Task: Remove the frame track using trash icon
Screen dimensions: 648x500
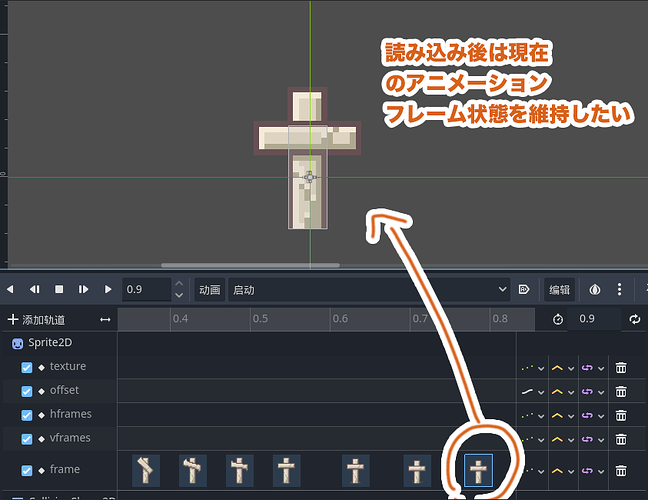Action: pyautogui.click(x=621, y=470)
